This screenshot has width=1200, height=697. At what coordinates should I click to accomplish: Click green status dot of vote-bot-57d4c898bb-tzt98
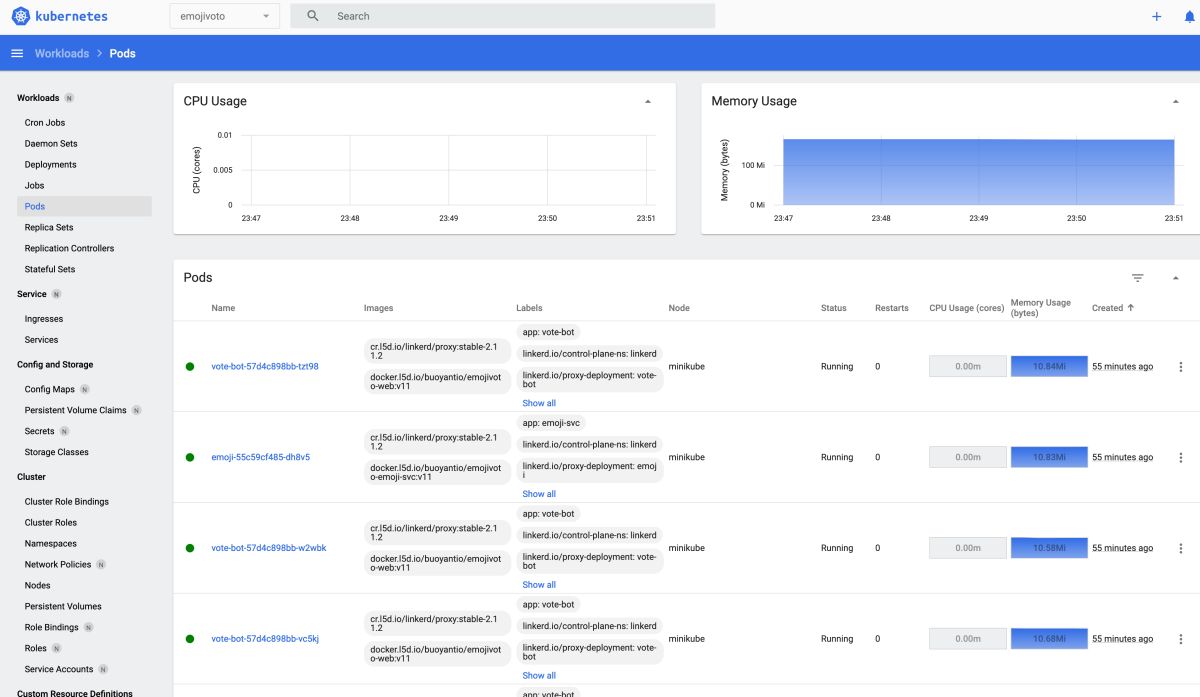click(190, 367)
